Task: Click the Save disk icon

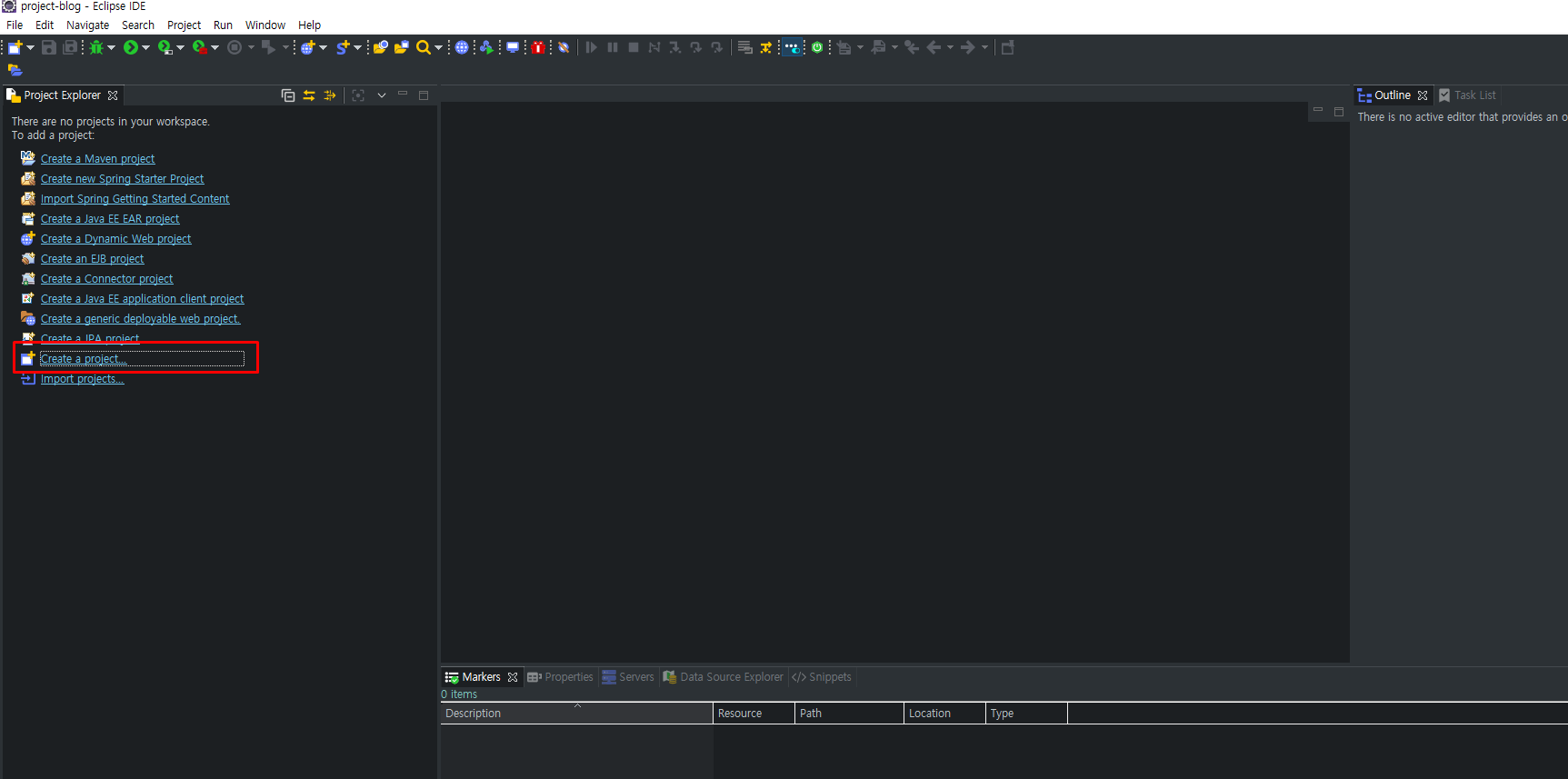Action: coord(49,47)
